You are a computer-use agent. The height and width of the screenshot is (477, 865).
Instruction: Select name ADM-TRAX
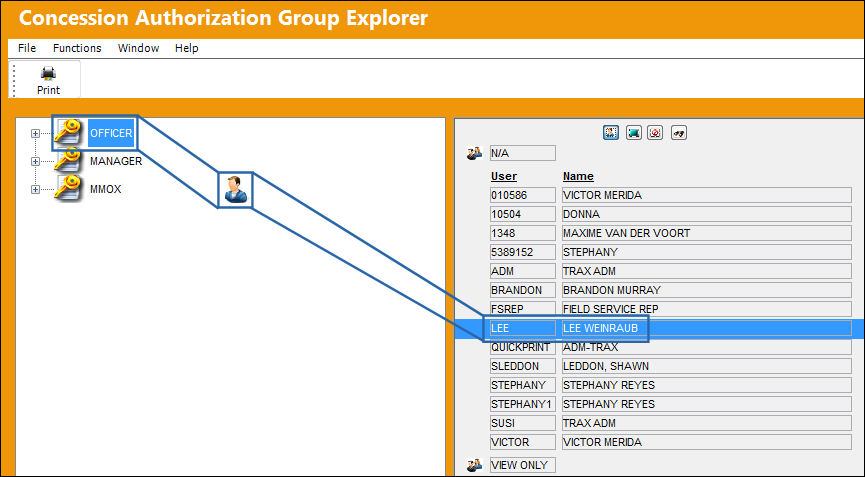[x=707, y=347]
